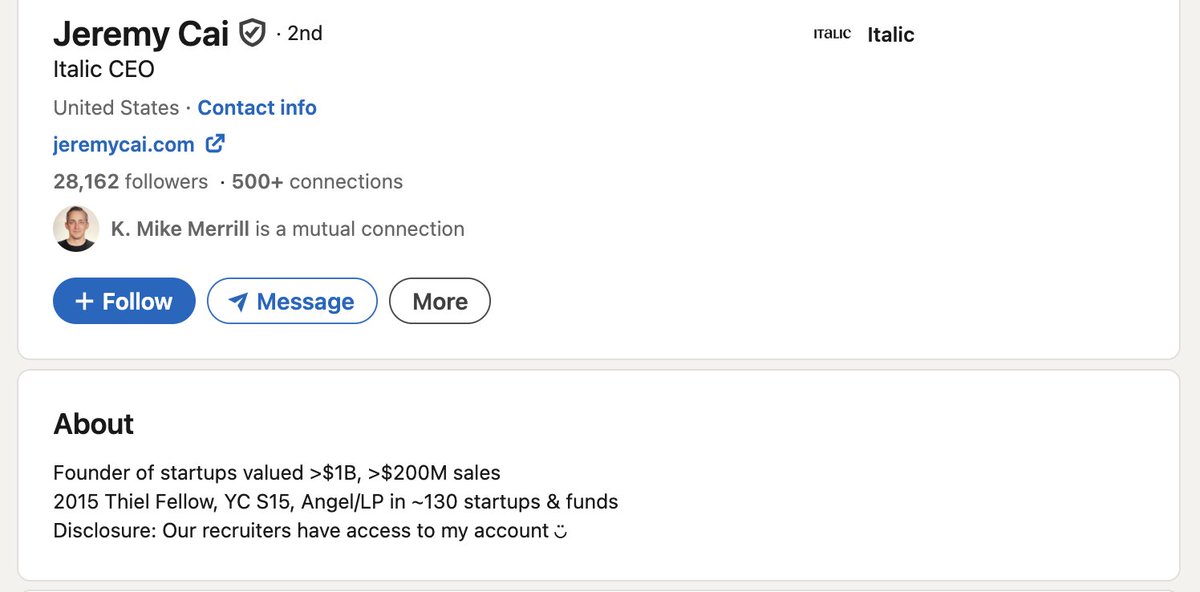Open K. Mike Merrill's profile photo
Image resolution: width=1200 pixels, height=592 pixels.
click(76, 229)
